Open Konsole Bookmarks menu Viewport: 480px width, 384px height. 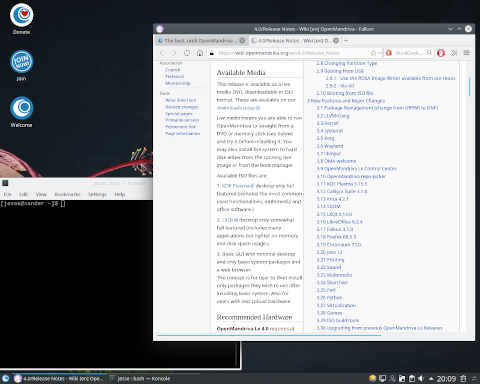coord(67,194)
